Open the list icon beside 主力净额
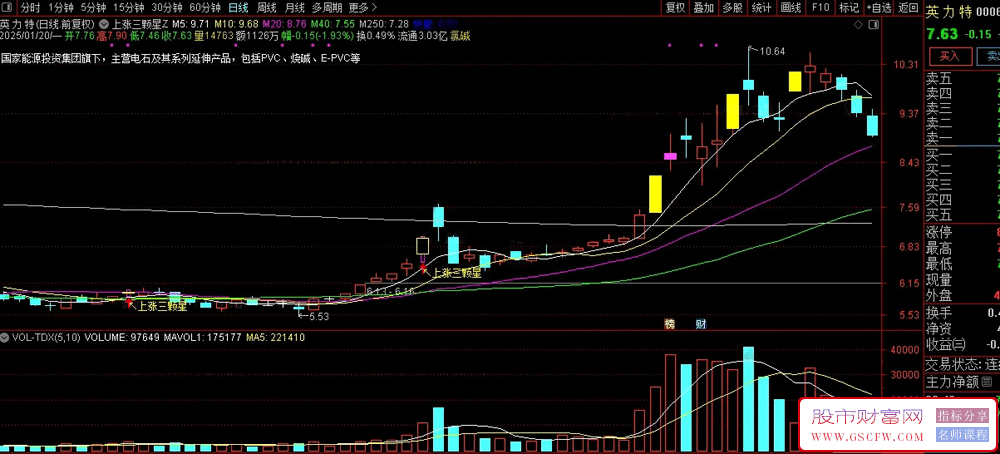 pos(987,382)
